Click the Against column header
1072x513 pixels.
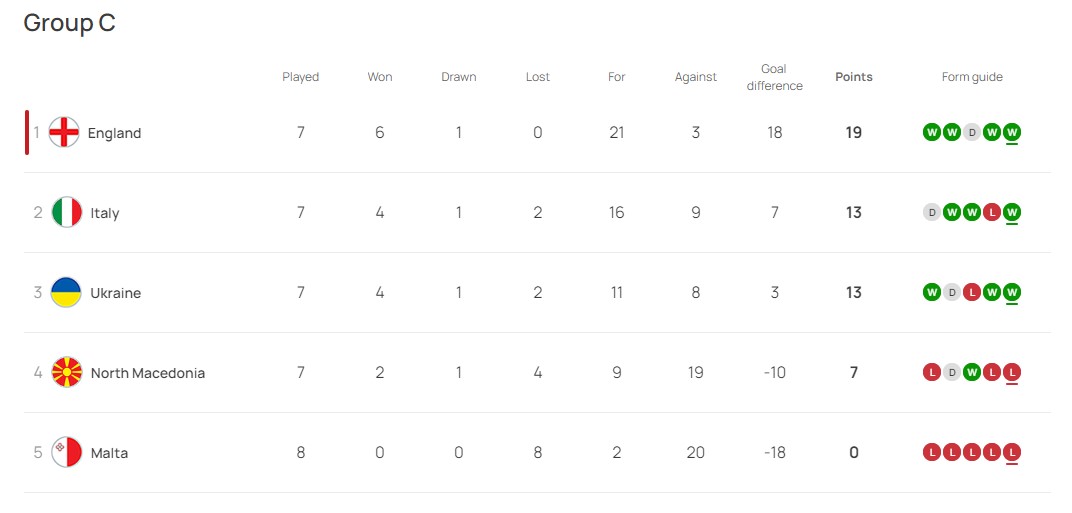point(695,77)
